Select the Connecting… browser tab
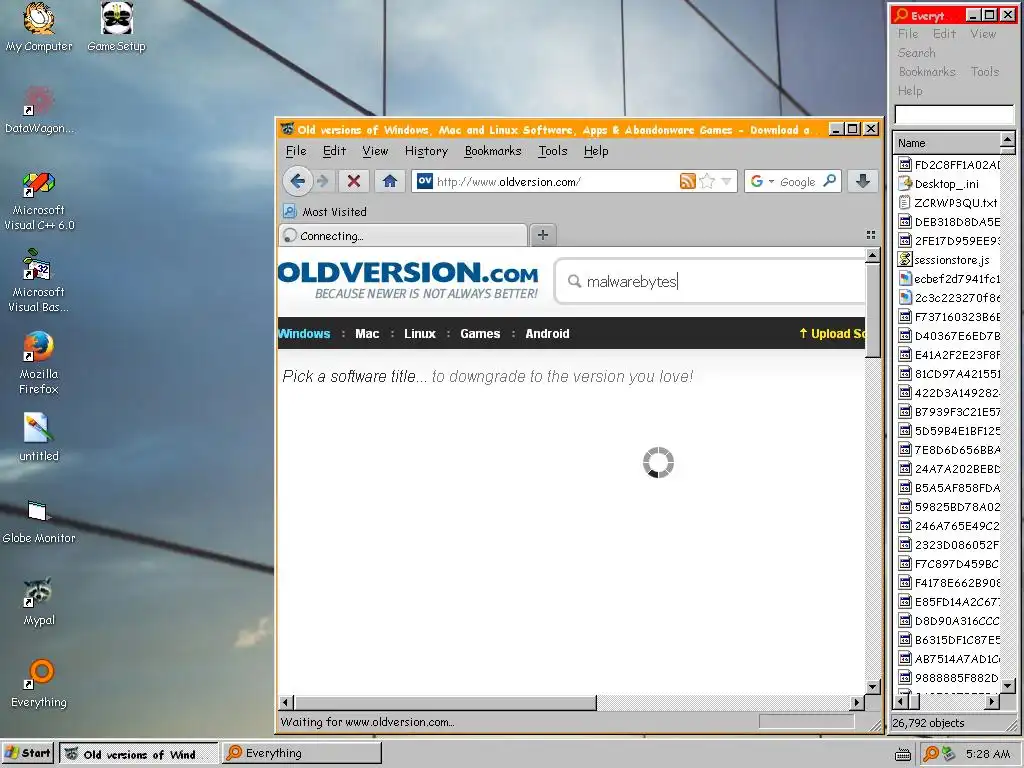The height and width of the screenshot is (768, 1024). pyautogui.click(x=403, y=235)
